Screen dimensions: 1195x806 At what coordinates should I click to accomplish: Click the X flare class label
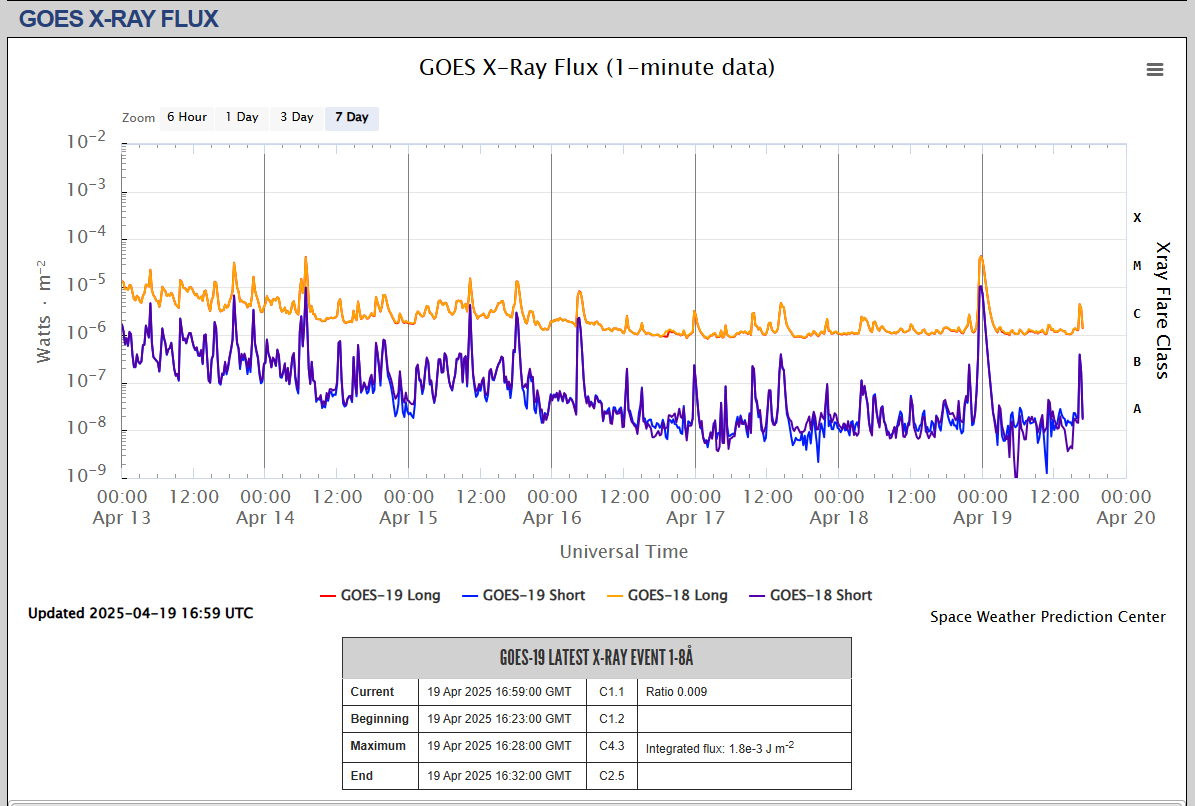[x=1137, y=218]
